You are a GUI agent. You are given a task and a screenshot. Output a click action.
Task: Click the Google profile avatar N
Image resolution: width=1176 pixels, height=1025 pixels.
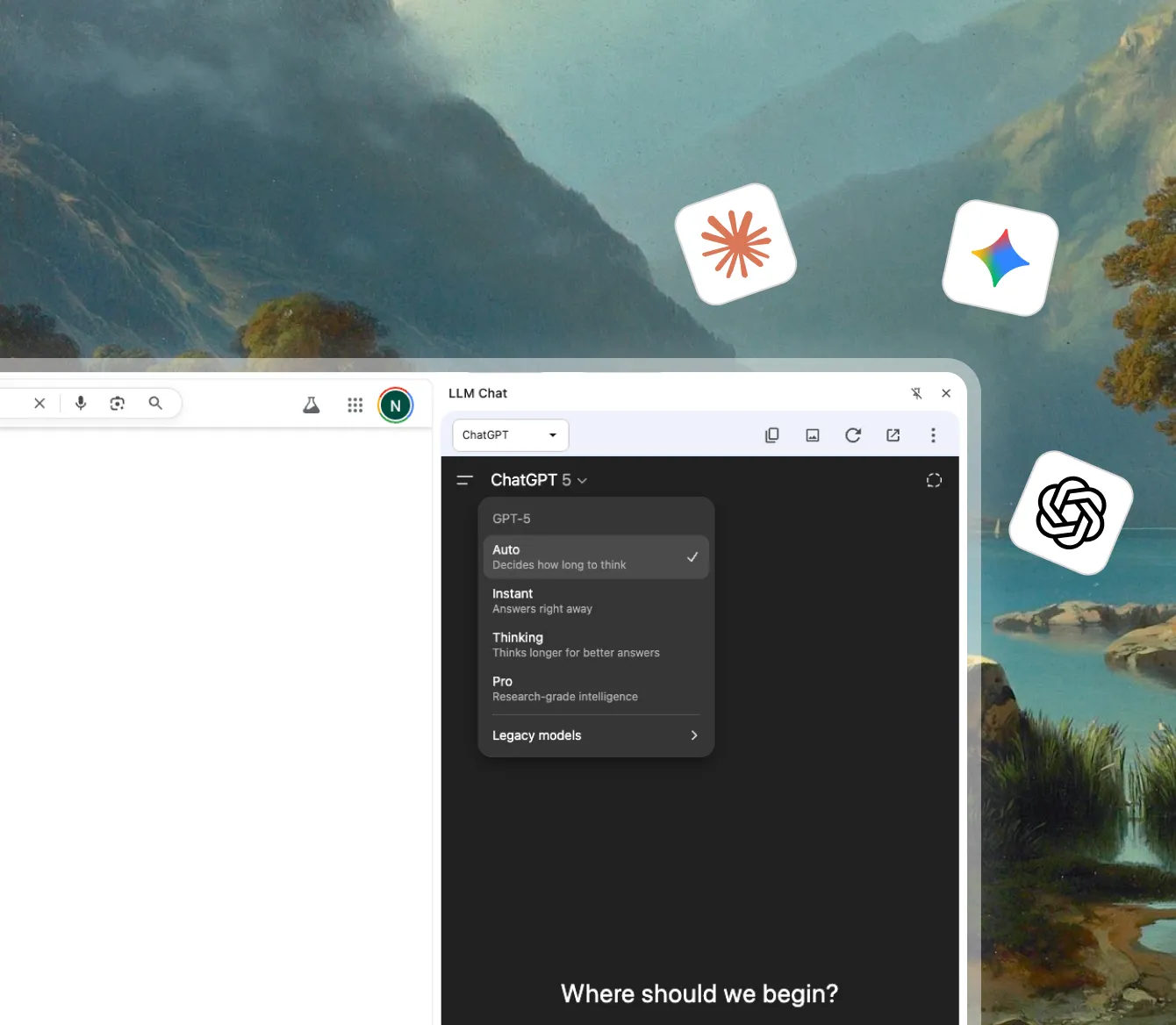pos(395,405)
